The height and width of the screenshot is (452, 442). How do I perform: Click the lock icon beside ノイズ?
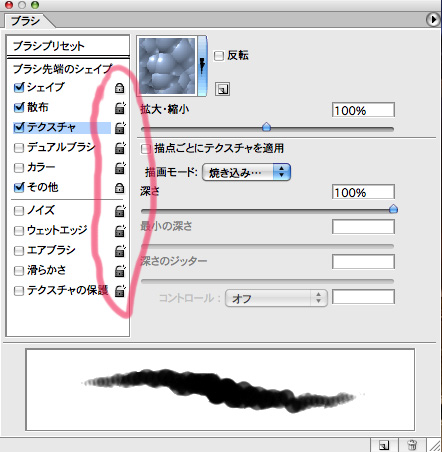[x=120, y=211]
